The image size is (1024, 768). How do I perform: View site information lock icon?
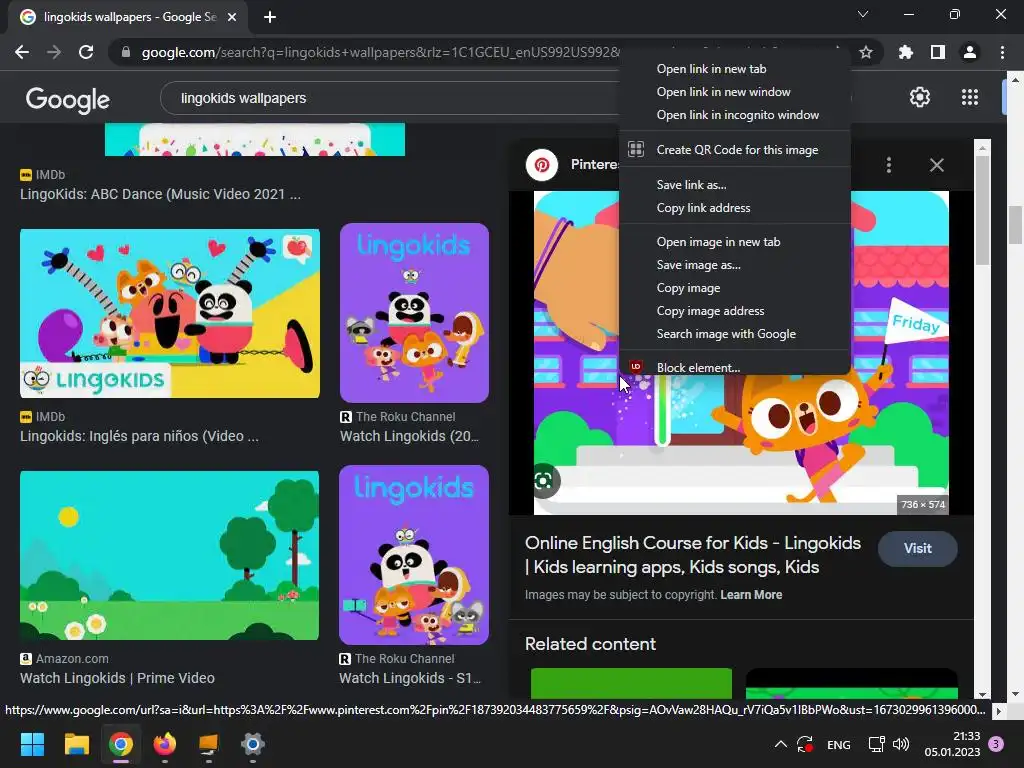(x=125, y=52)
